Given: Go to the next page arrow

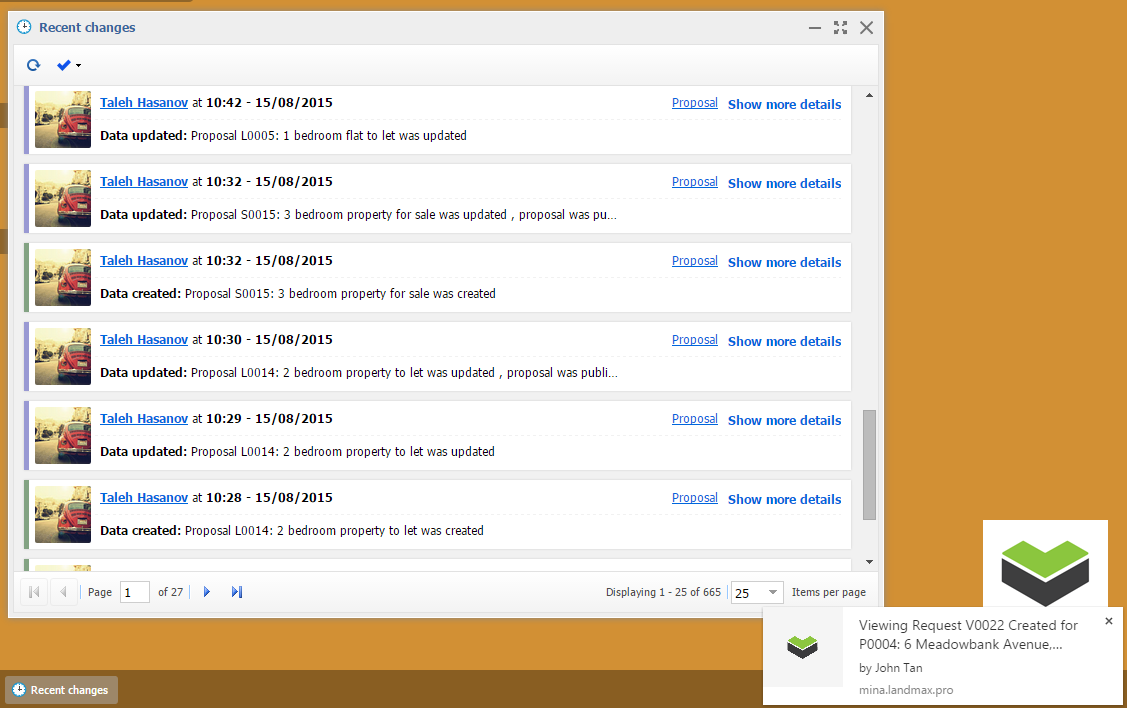Looking at the screenshot, I should tap(207, 592).
